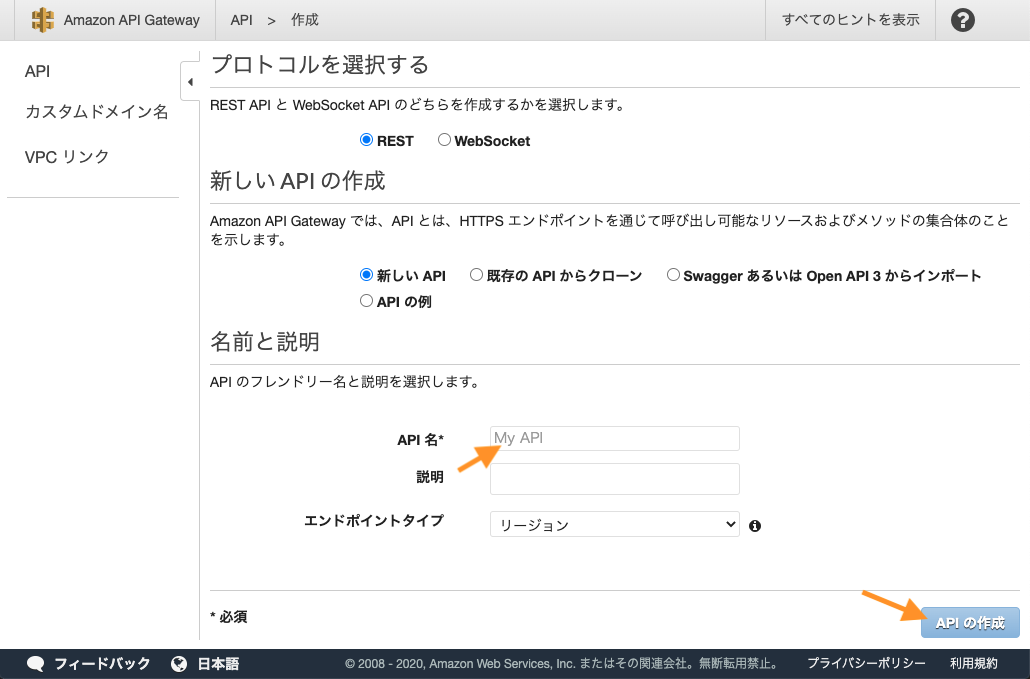Click the API breadcrumb link
This screenshot has width=1030, height=679.
click(x=241, y=20)
